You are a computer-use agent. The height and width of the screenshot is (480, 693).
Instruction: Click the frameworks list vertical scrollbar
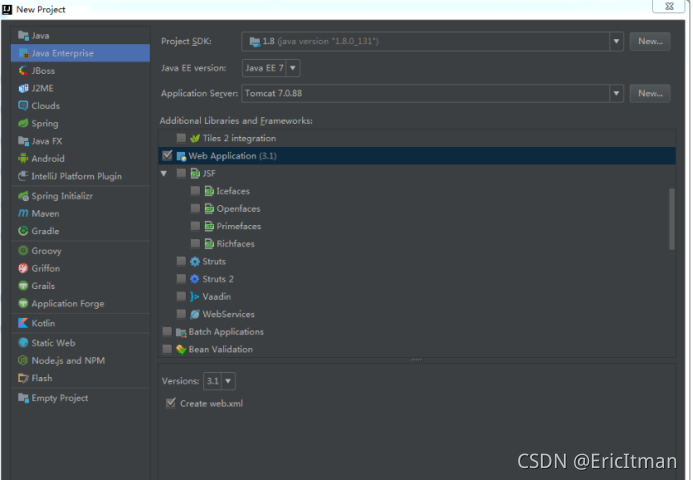pos(672,219)
